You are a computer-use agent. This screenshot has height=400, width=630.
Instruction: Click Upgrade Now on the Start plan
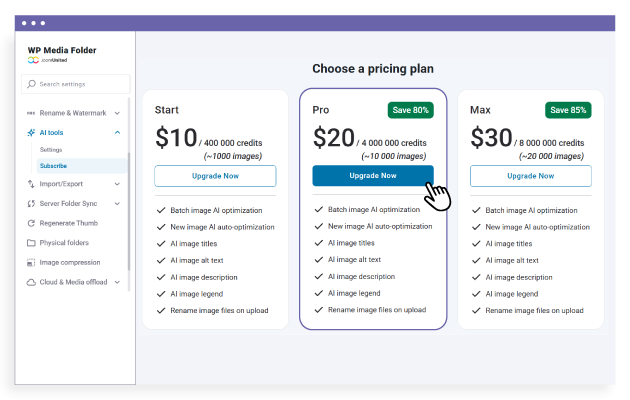(x=215, y=176)
